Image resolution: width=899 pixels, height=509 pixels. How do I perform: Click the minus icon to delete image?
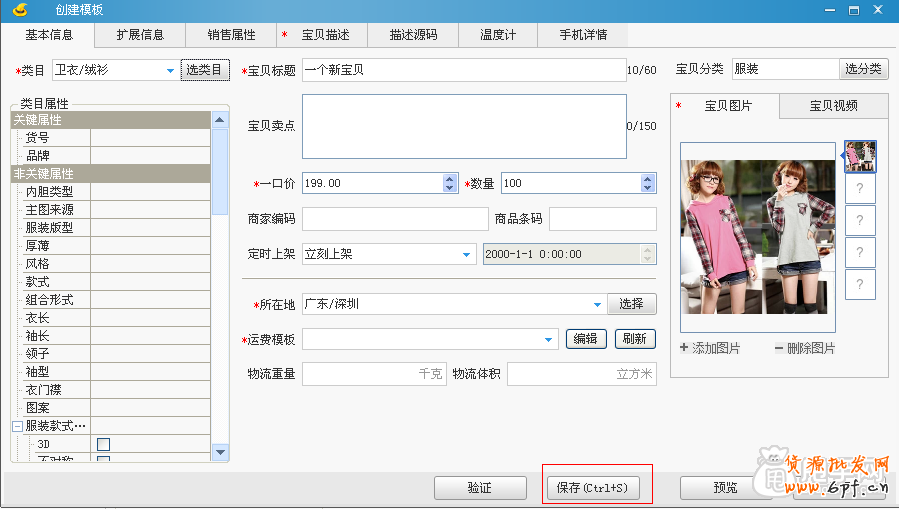coord(779,348)
